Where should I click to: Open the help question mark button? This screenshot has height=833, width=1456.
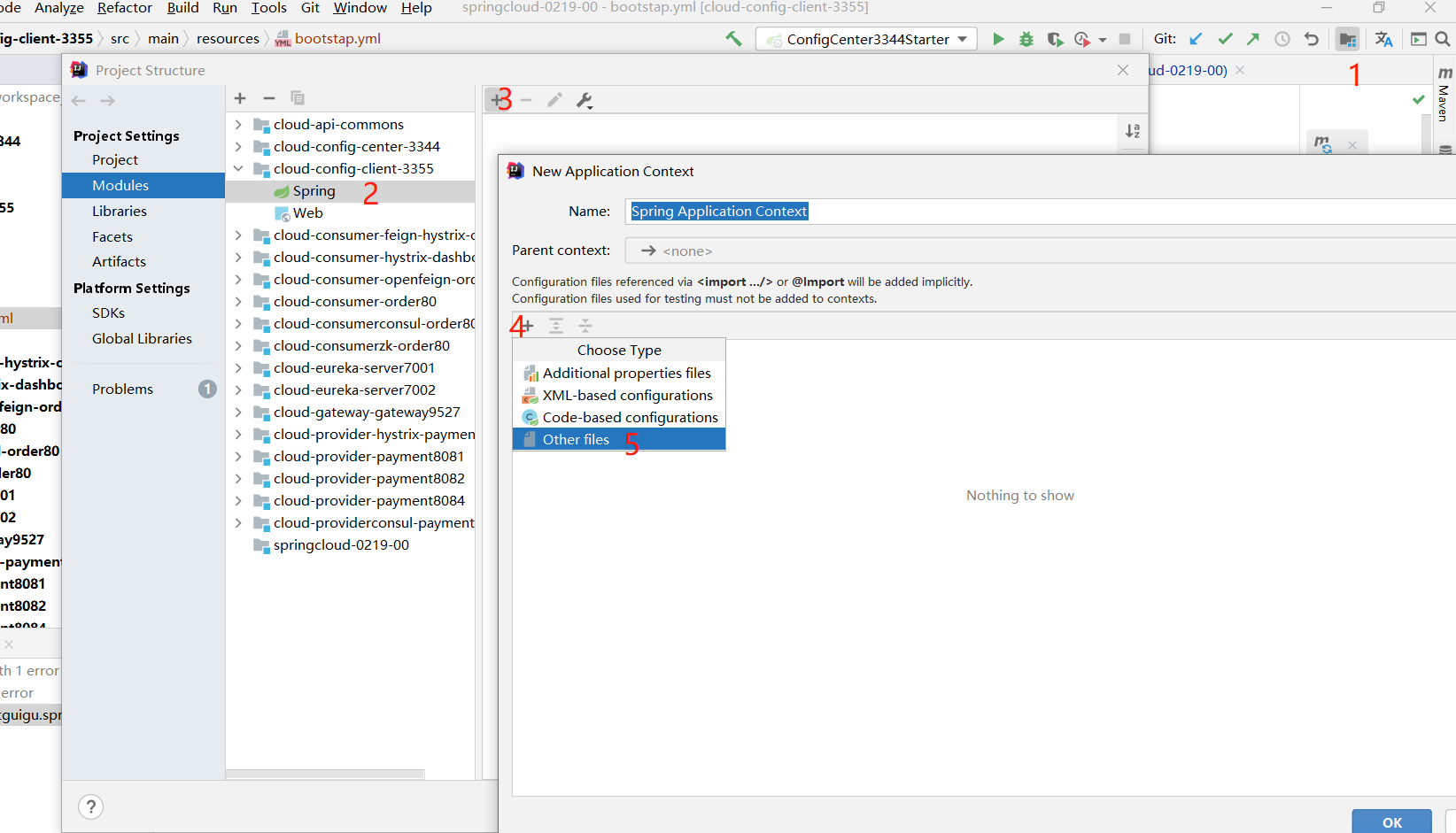[x=91, y=806]
